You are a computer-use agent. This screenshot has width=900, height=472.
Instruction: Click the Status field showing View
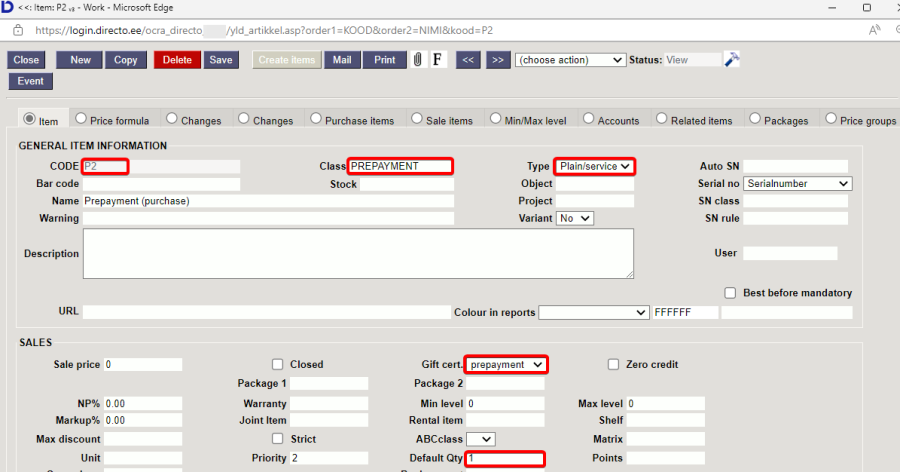[x=692, y=60]
